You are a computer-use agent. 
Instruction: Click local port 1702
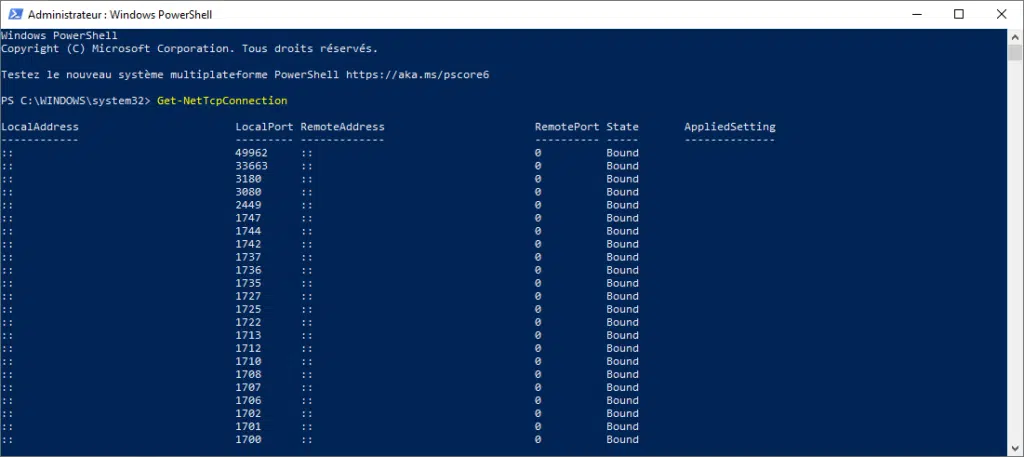(x=248, y=414)
